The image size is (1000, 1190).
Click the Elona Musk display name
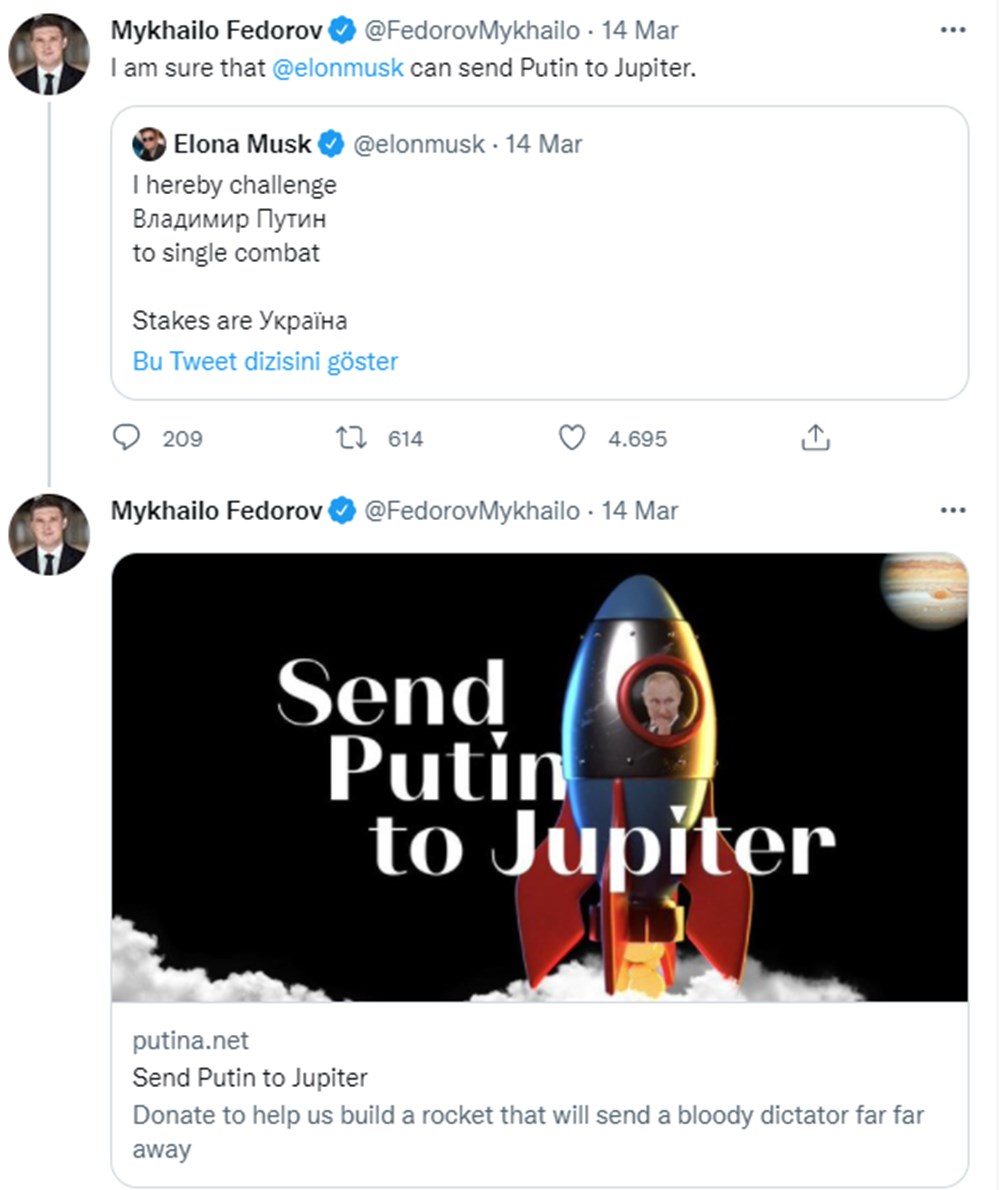pyautogui.click(x=242, y=144)
